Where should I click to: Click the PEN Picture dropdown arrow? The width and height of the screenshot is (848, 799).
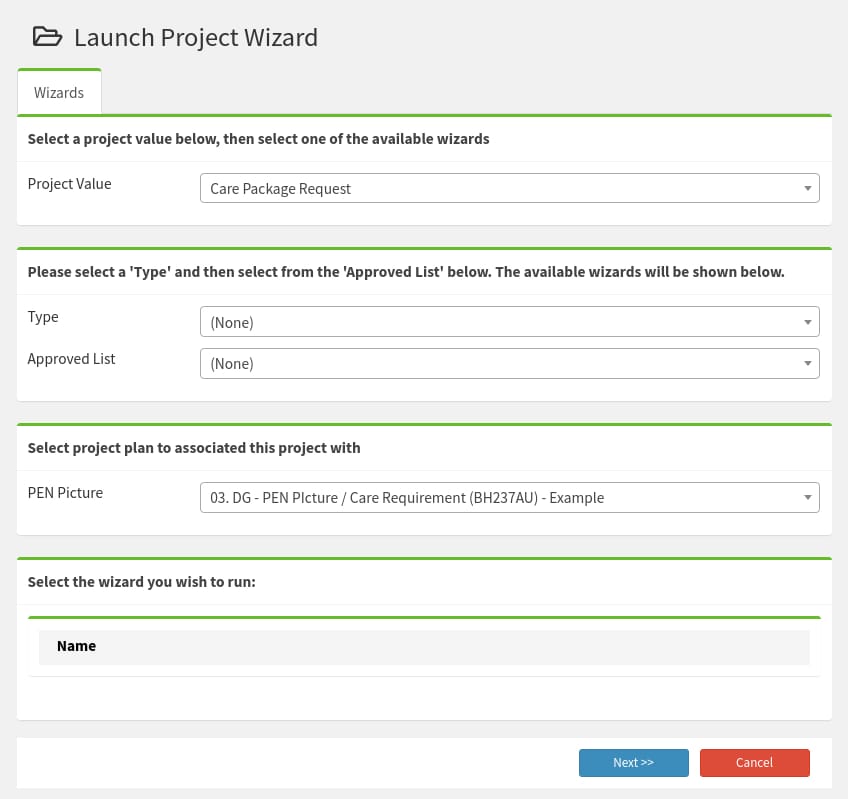click(x=807, y=497)
